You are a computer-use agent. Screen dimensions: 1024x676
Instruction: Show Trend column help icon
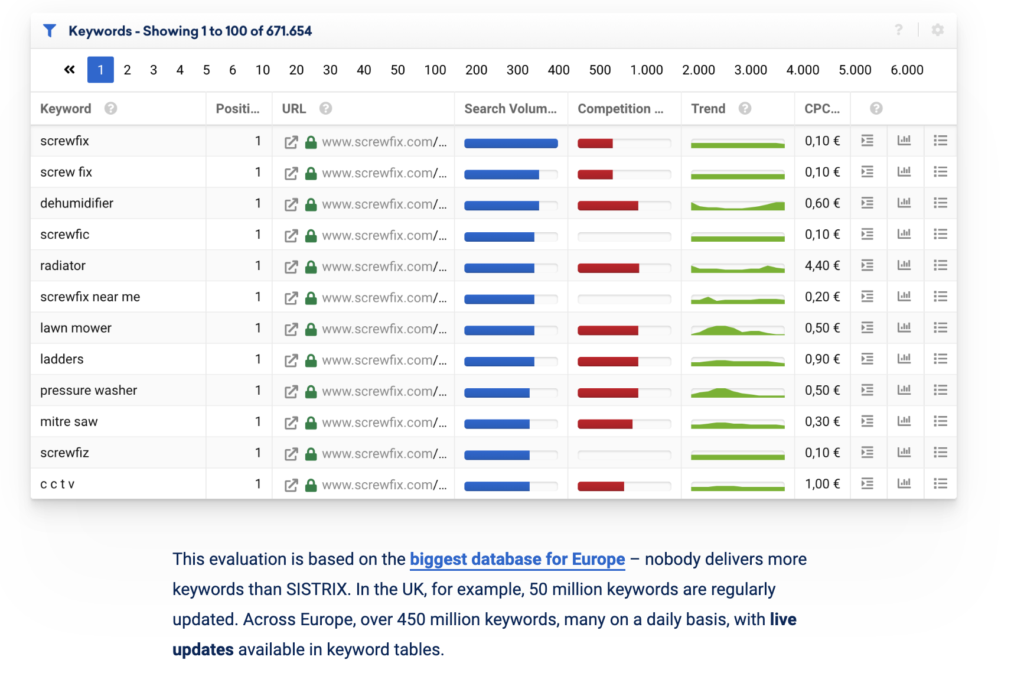click(x=744, y=108)
